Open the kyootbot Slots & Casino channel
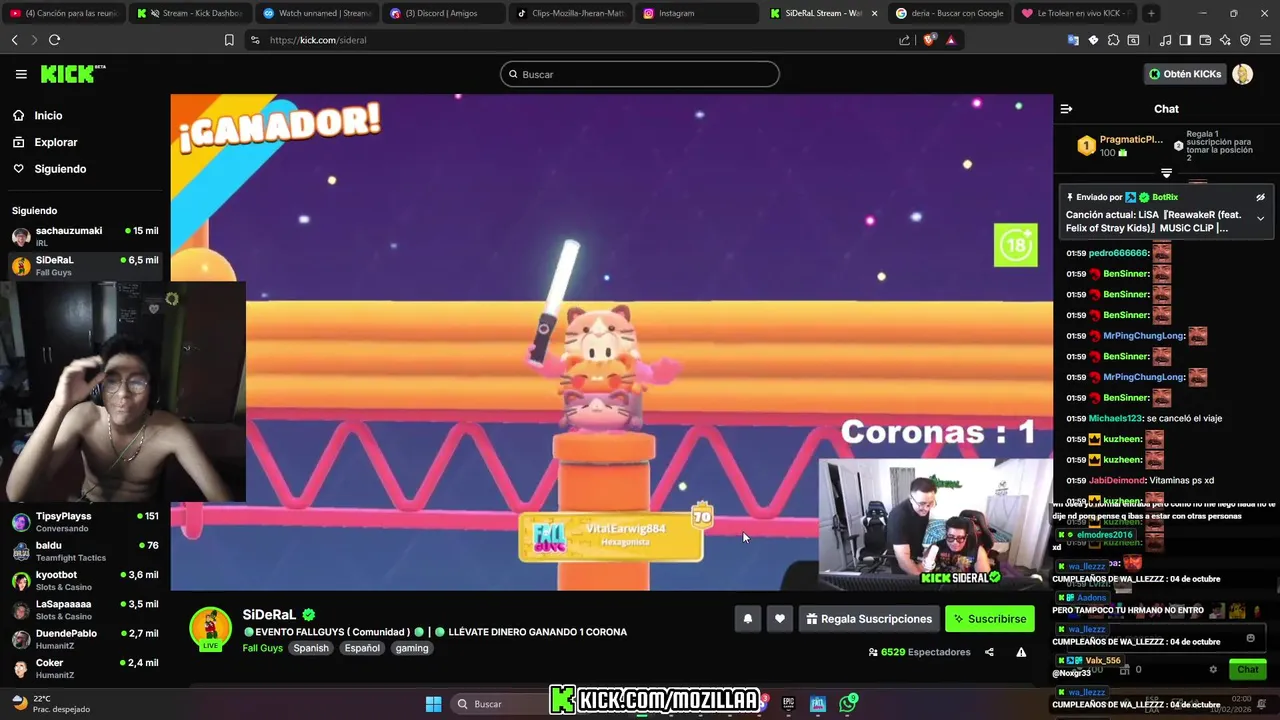 [85, 581]
